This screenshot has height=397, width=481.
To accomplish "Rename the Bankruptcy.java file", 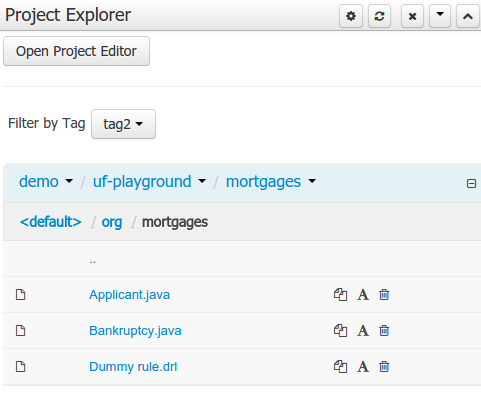I will tap(363, 331).
